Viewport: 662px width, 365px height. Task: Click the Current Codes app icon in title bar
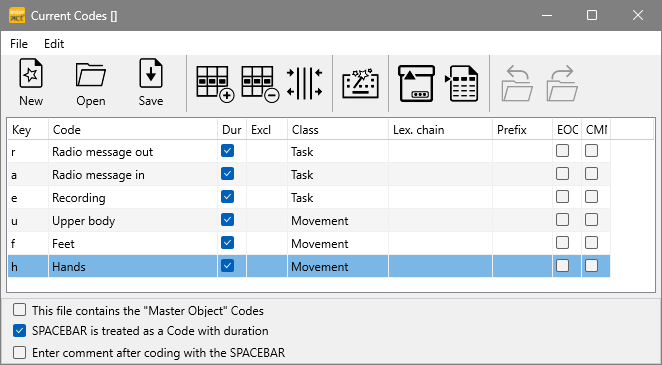pyautogui.click(x=17, y=16)
